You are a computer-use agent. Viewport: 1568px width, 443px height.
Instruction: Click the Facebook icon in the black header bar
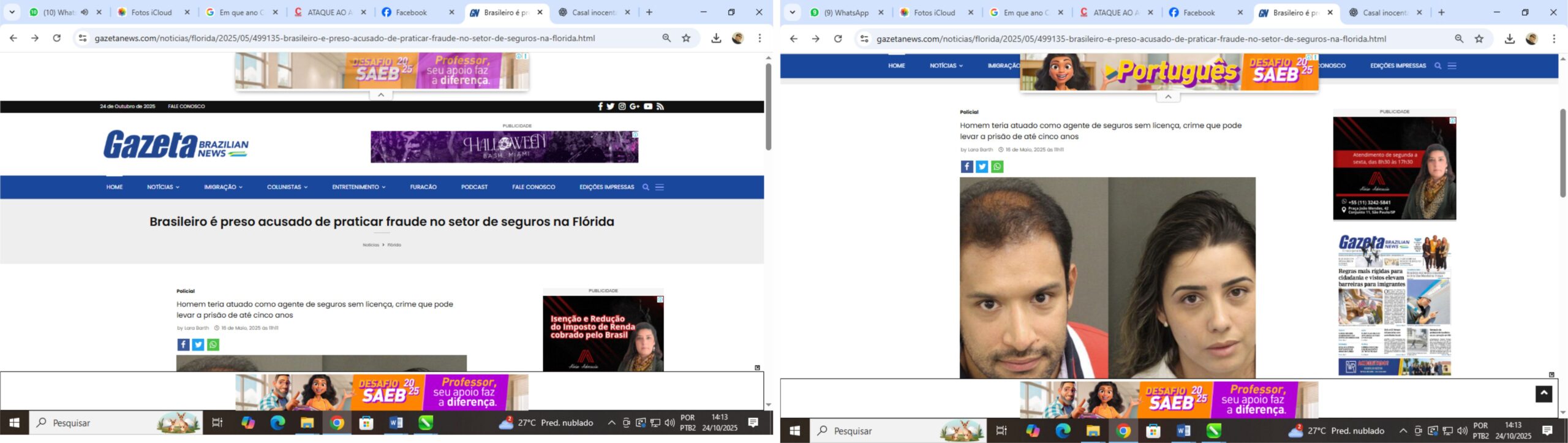[600, 107]
